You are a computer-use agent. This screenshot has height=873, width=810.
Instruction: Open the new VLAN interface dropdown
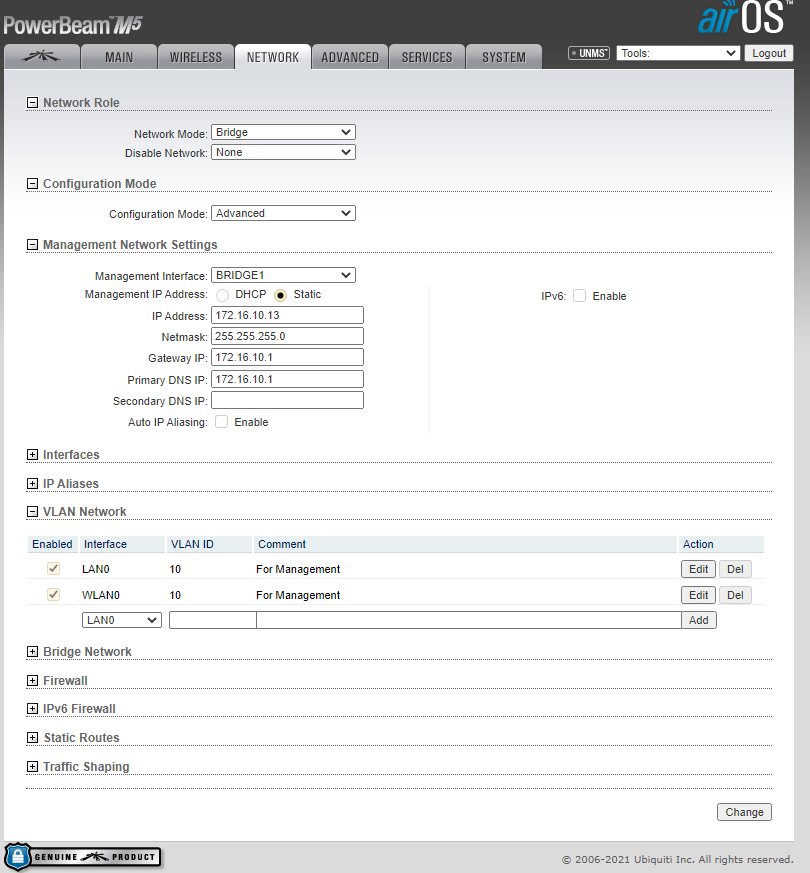coord(122,620)
